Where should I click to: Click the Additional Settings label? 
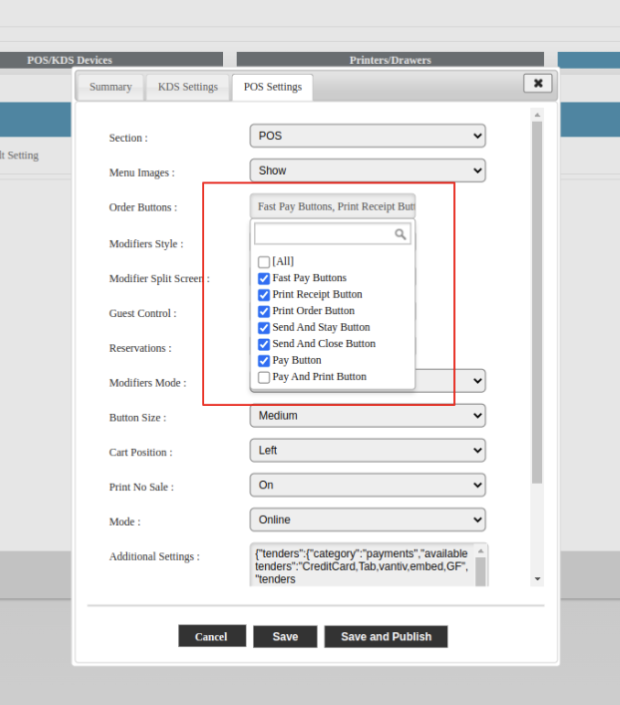154,557
